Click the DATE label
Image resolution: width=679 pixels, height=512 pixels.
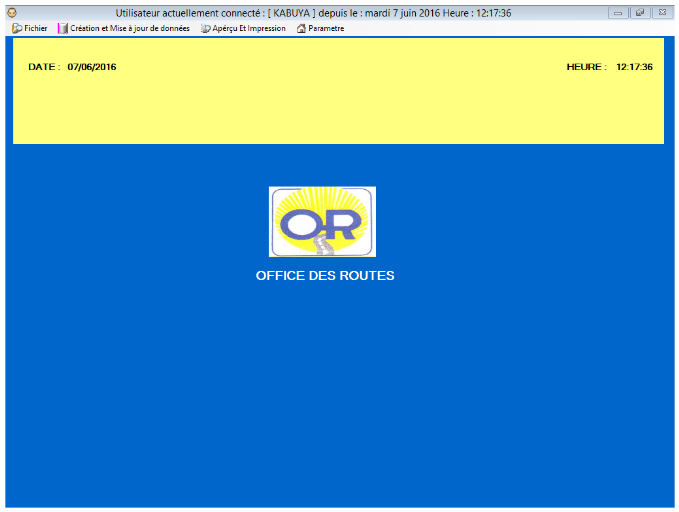pos(44,67)
